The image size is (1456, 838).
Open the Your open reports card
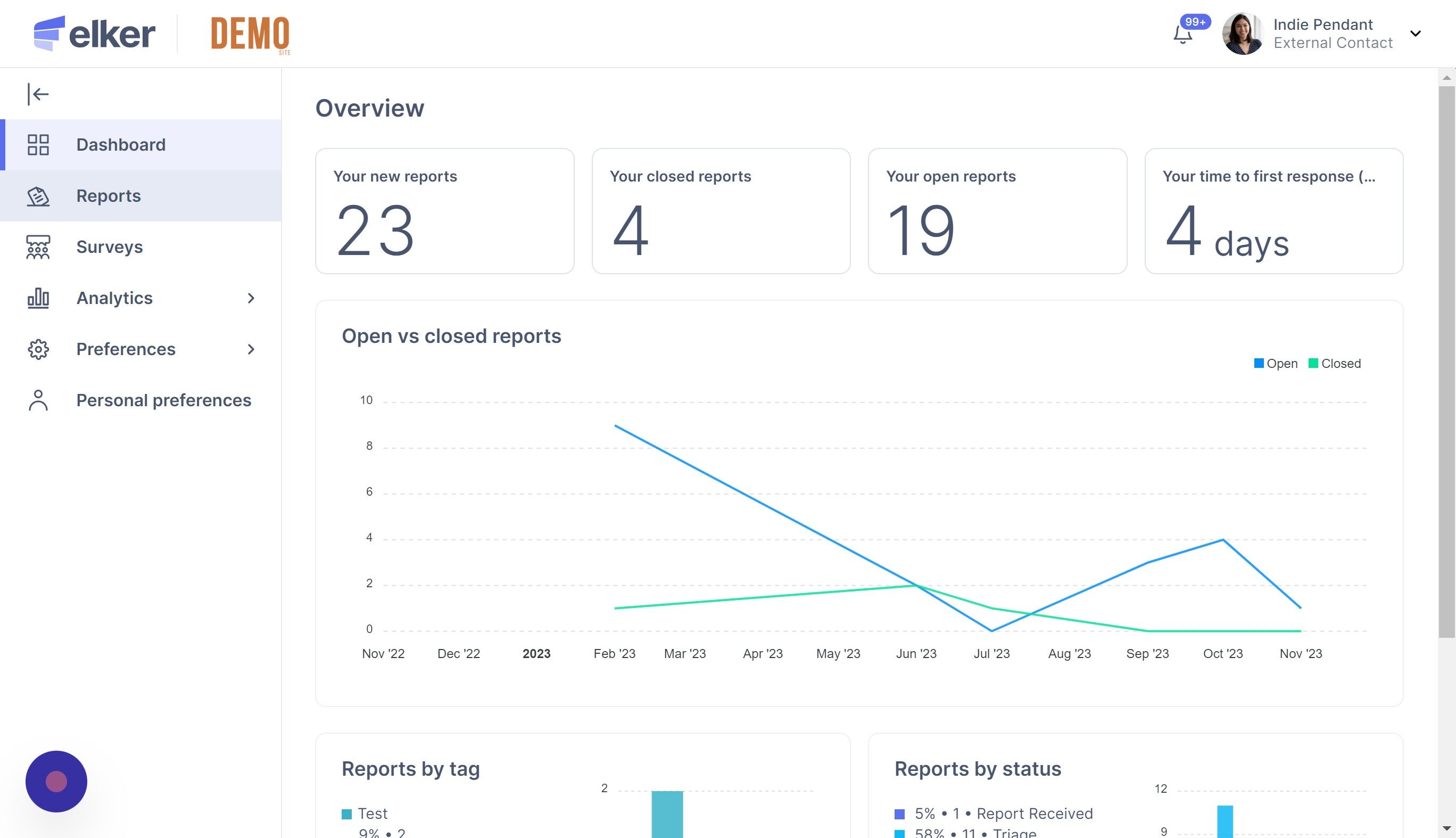point(997,211)
